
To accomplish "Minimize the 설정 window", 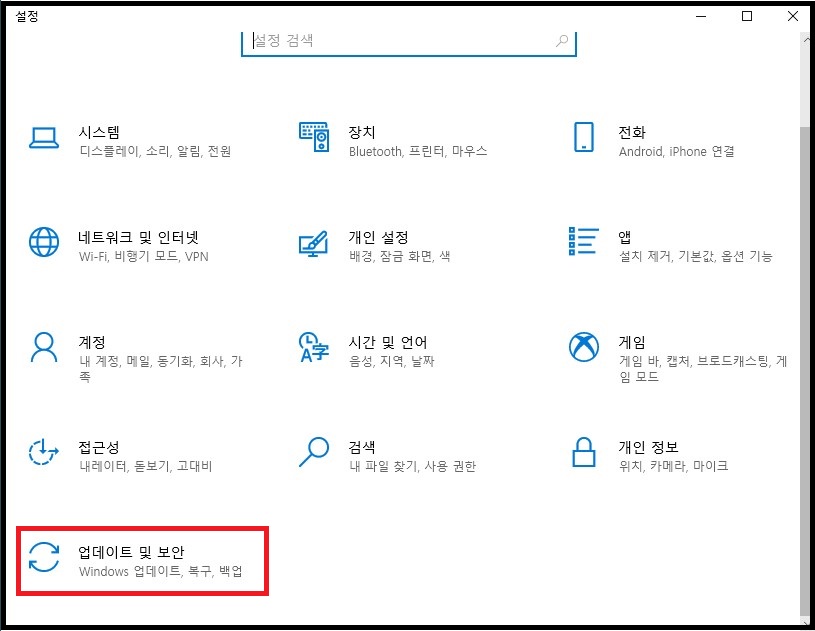I will pyautogui.click(x=701, y=16).
